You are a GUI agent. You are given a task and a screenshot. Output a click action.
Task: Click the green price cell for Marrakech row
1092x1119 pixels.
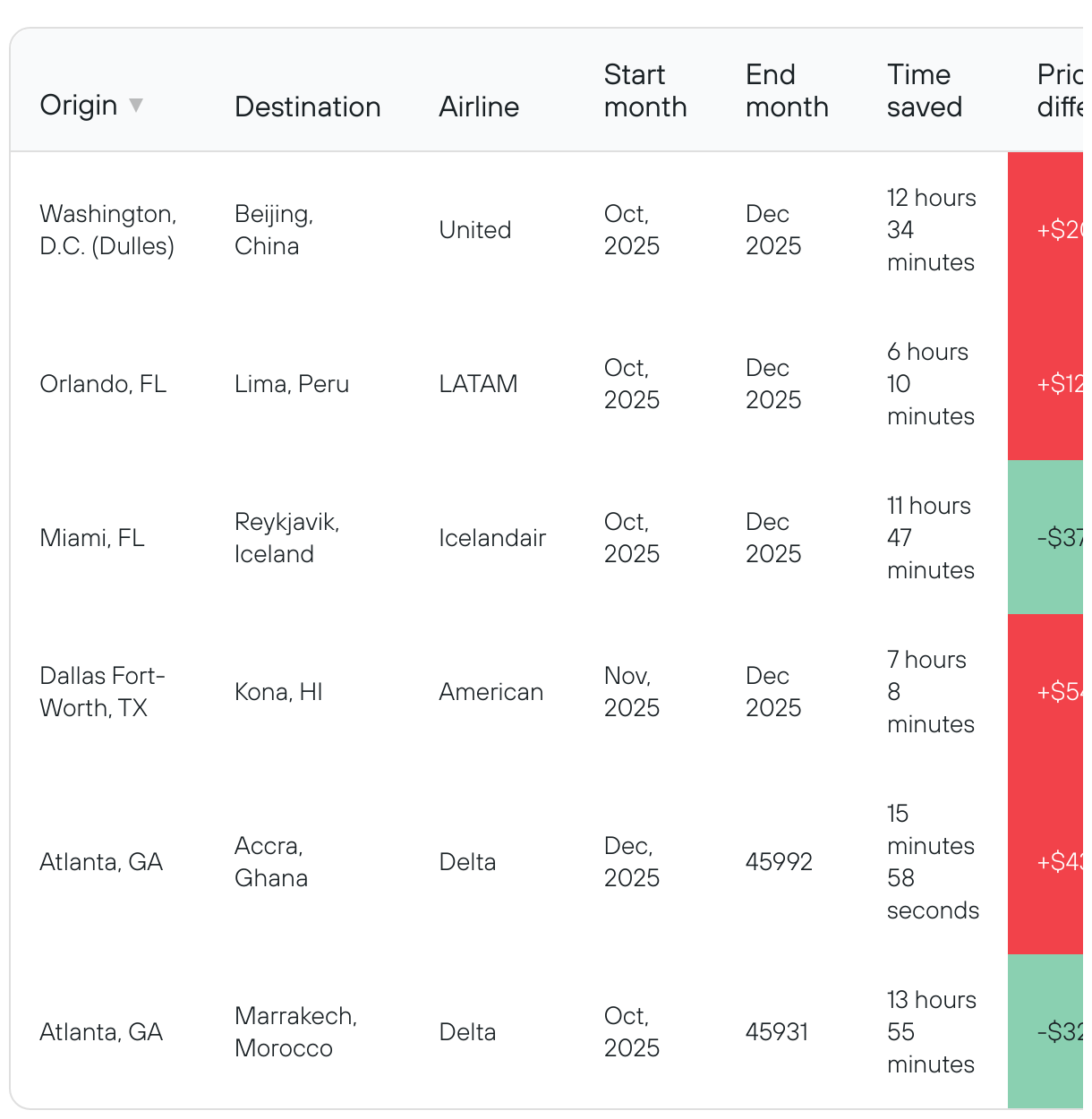pyautogui.click(x=1045, y=1031)
